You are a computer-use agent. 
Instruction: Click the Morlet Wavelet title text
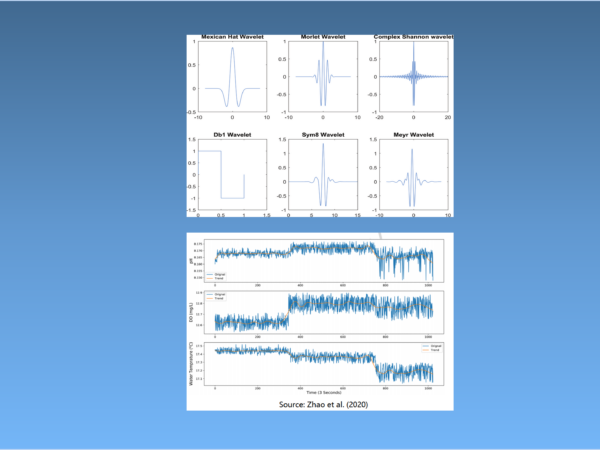click(322, 38)
